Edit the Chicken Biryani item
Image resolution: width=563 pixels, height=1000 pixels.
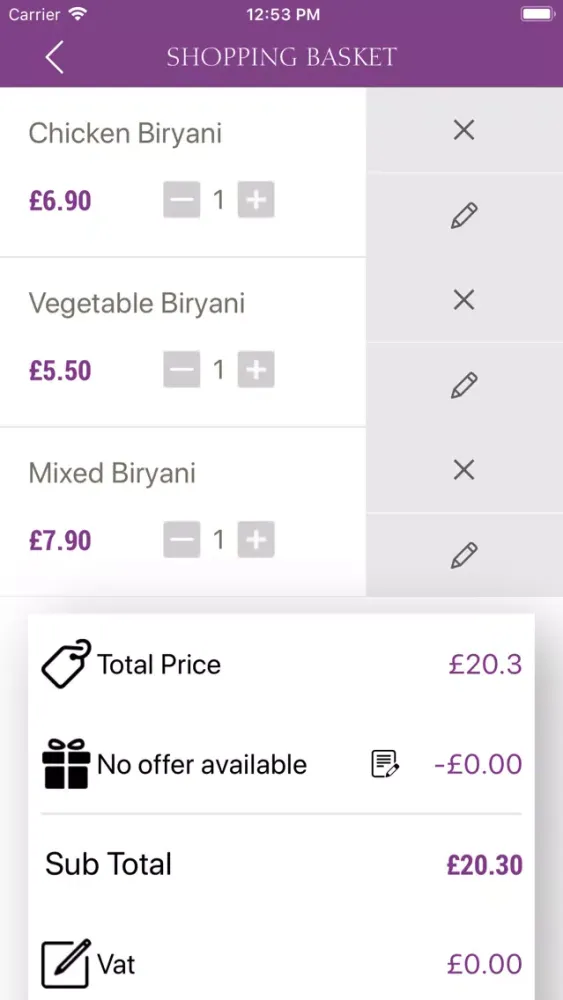[x=464, y=216]
